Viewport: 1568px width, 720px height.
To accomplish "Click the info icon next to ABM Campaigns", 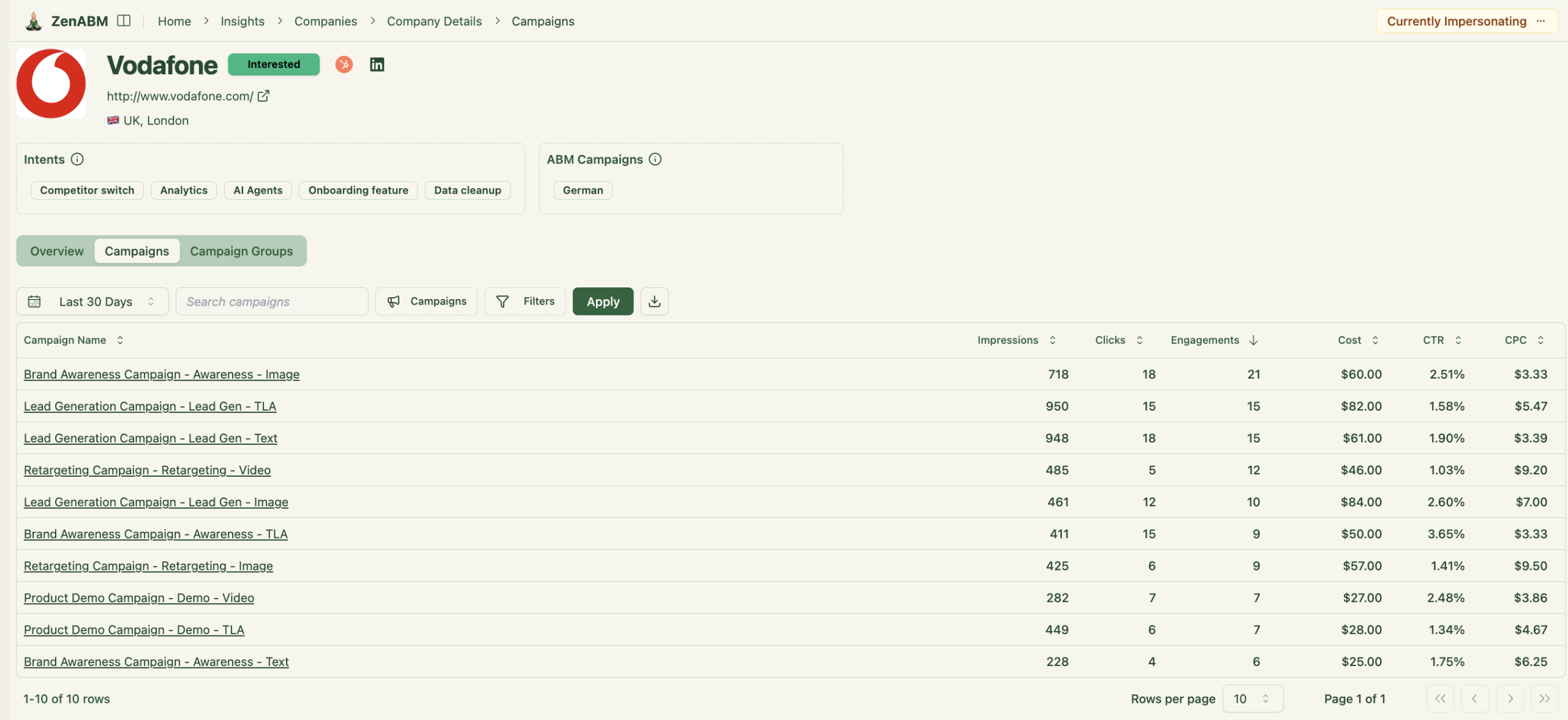I will 655,159.
